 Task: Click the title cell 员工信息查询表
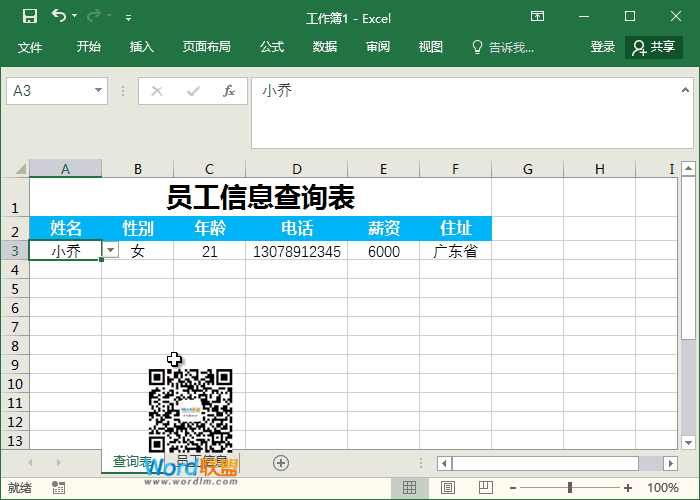[x=261, y=197]
